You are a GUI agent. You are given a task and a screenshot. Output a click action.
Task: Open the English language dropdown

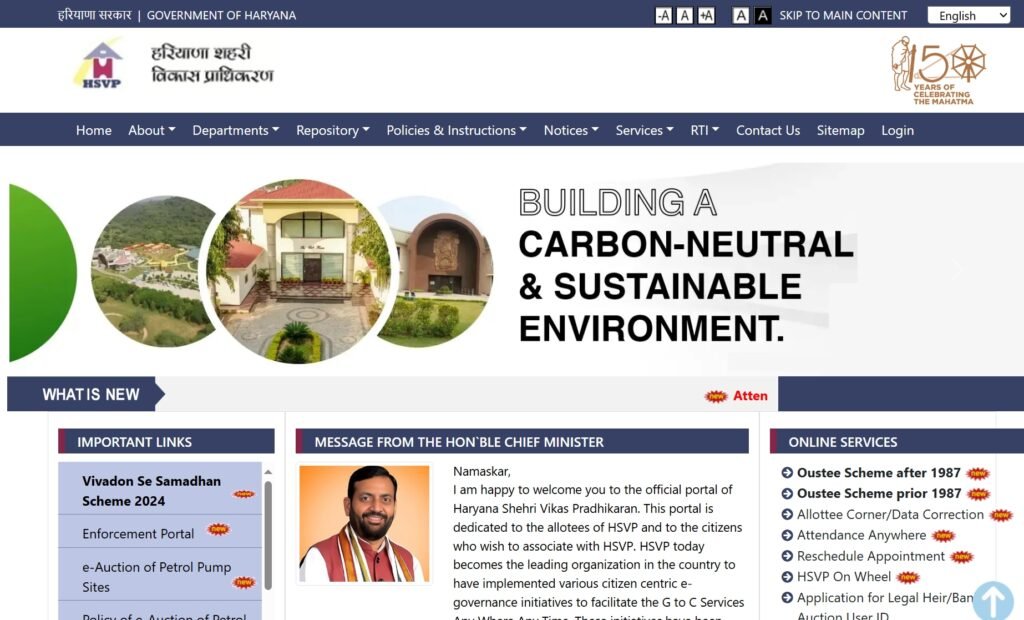tap(969, 16)
